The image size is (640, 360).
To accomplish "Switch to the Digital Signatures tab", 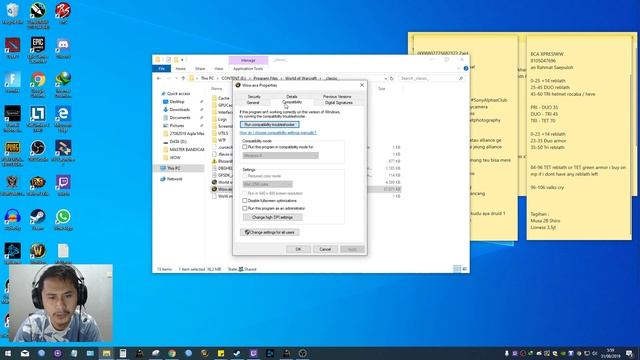I will point(338,103).
